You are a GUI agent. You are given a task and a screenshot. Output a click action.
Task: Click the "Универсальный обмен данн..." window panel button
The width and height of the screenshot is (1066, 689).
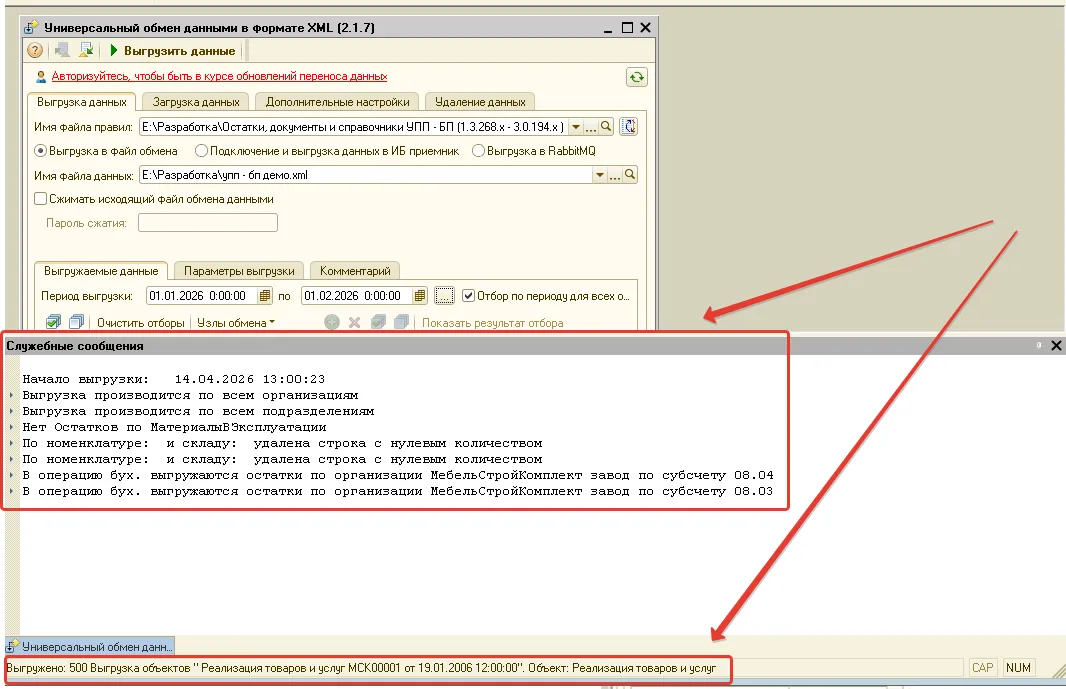click(90, 647)
